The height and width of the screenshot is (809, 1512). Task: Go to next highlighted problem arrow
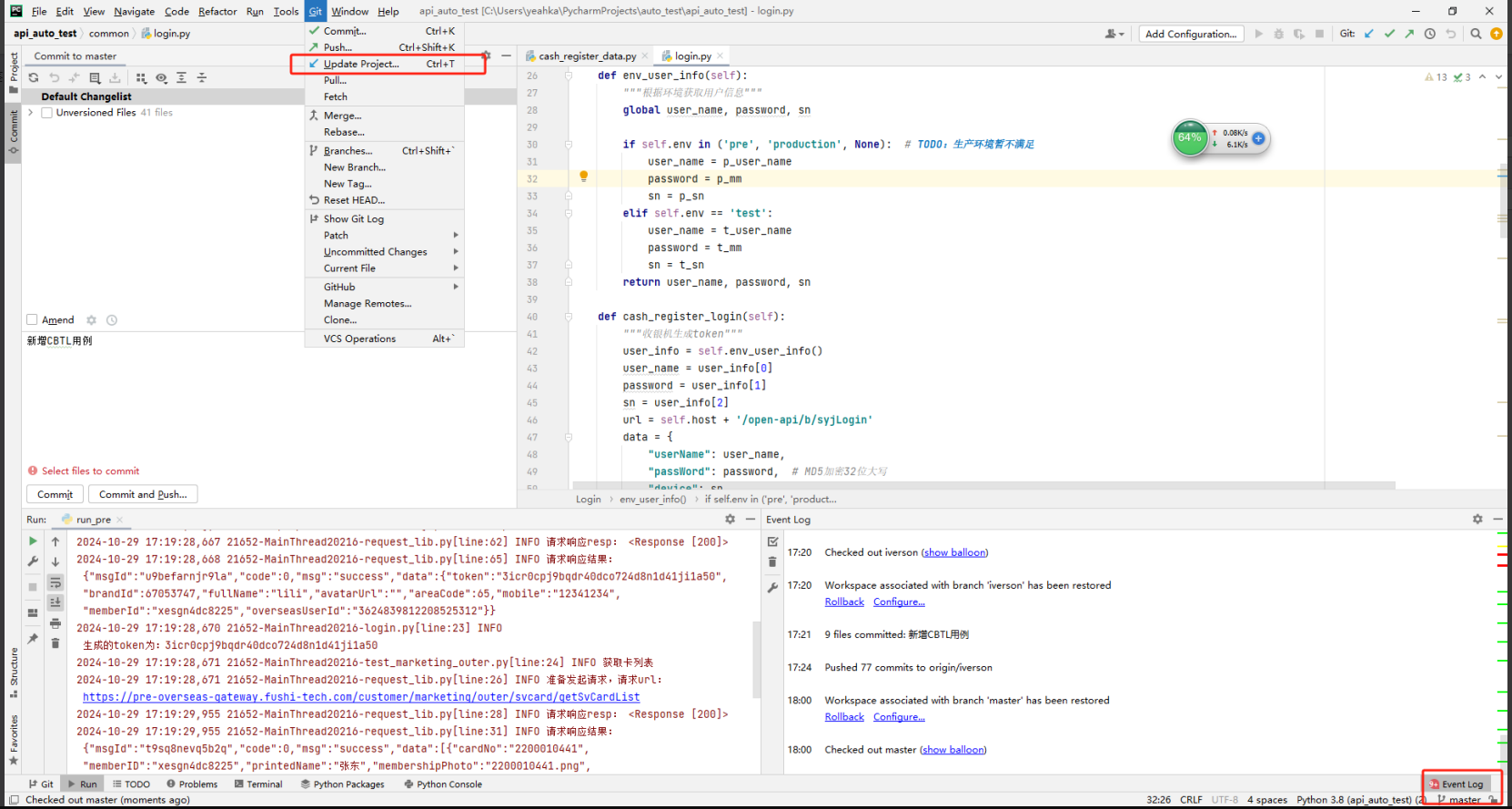[1499, 77]
